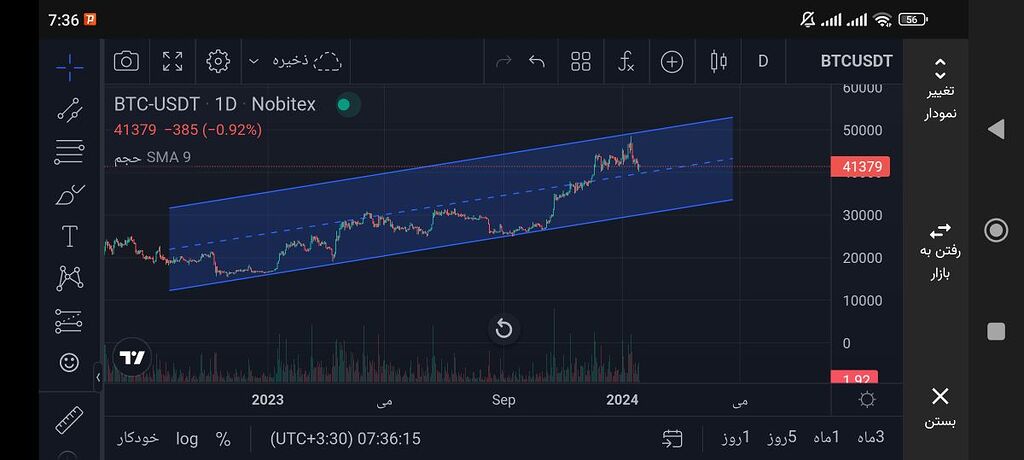The width and height of the screenshot is (1024, 460).
Task: Open timezone UTC+3:30 menu
Action: coord(345,438)
